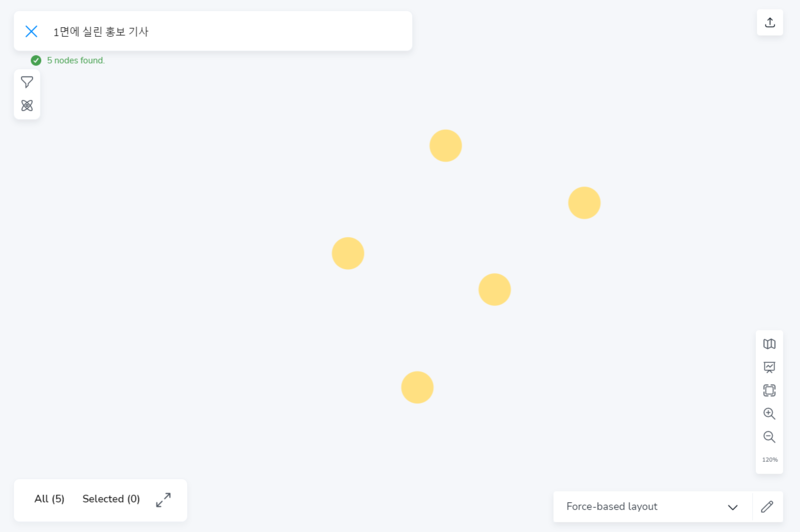The height and width of the screenshot is (532, 800).
Task: Click the layout dropdown chevron arrow
Action: click(x=732, y=507)
